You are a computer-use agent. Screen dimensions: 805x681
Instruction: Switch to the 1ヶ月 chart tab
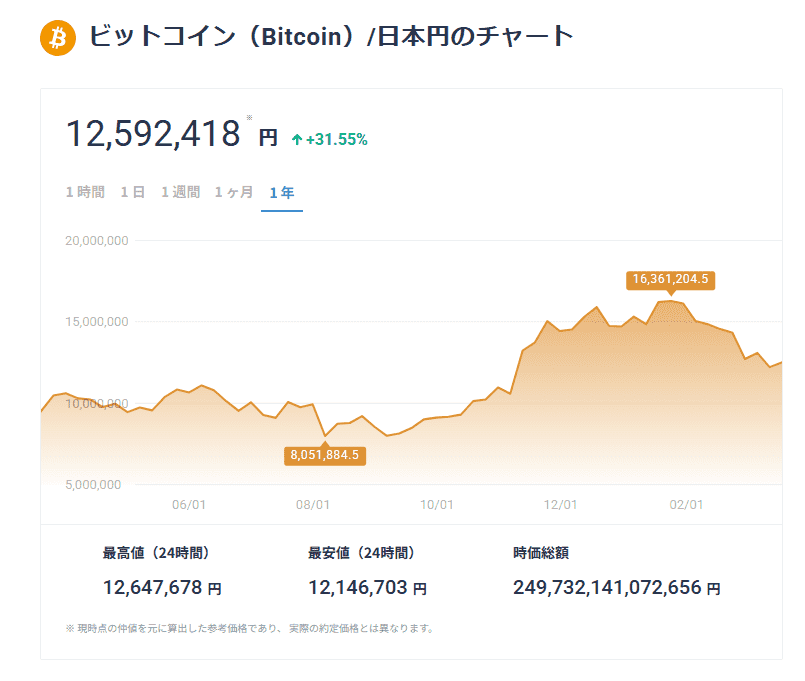click(x=234, y=192)
